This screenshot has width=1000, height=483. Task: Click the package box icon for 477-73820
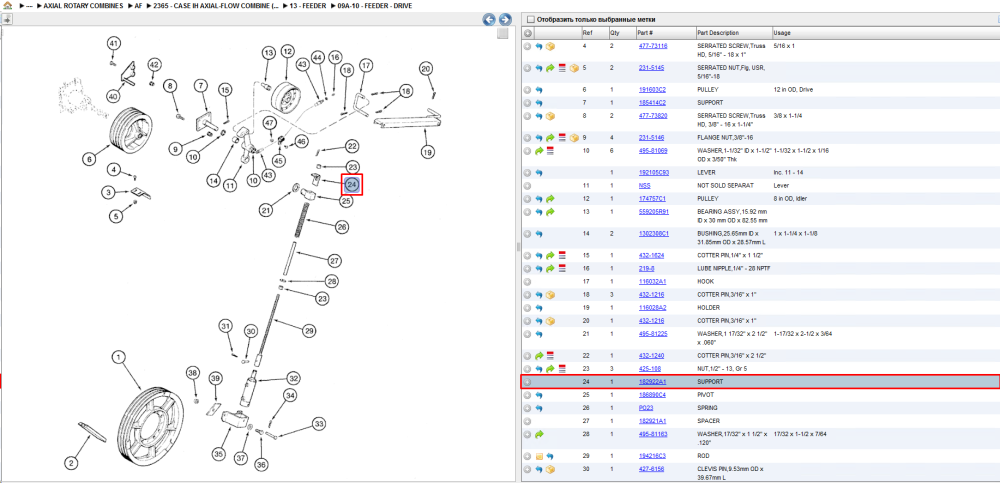tap(550, 116)
